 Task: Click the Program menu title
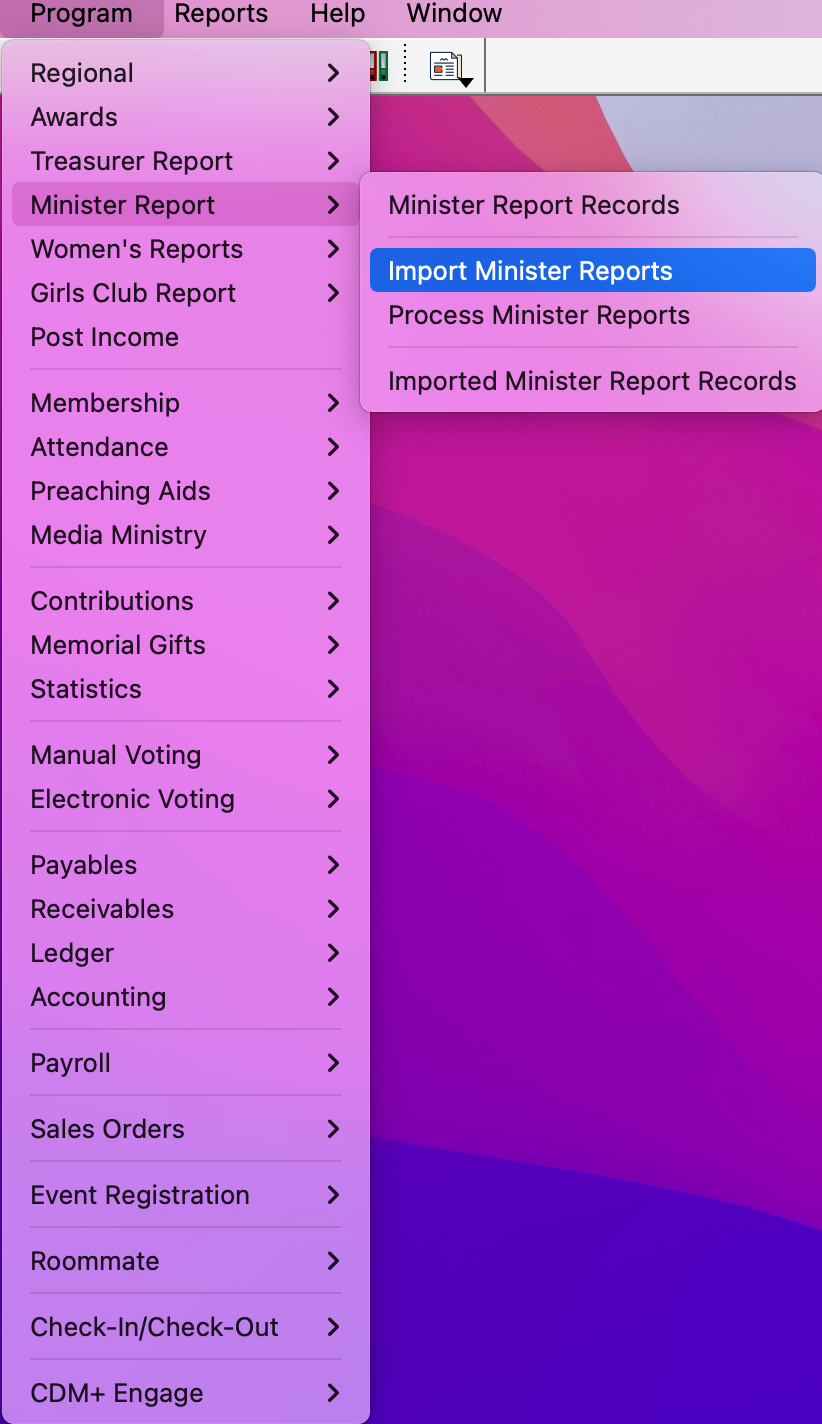point(82,14)
